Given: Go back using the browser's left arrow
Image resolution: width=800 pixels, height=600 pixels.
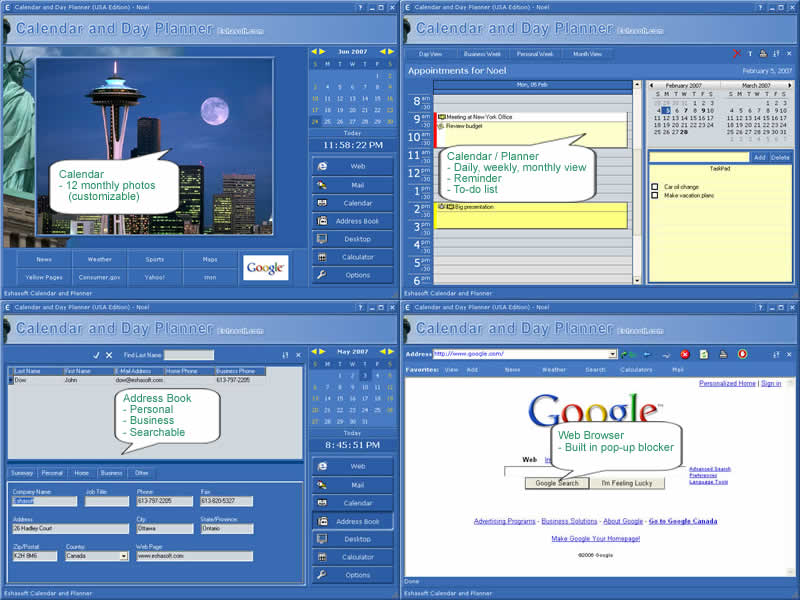Looking at the screenshot, I should tap(648, 354).
